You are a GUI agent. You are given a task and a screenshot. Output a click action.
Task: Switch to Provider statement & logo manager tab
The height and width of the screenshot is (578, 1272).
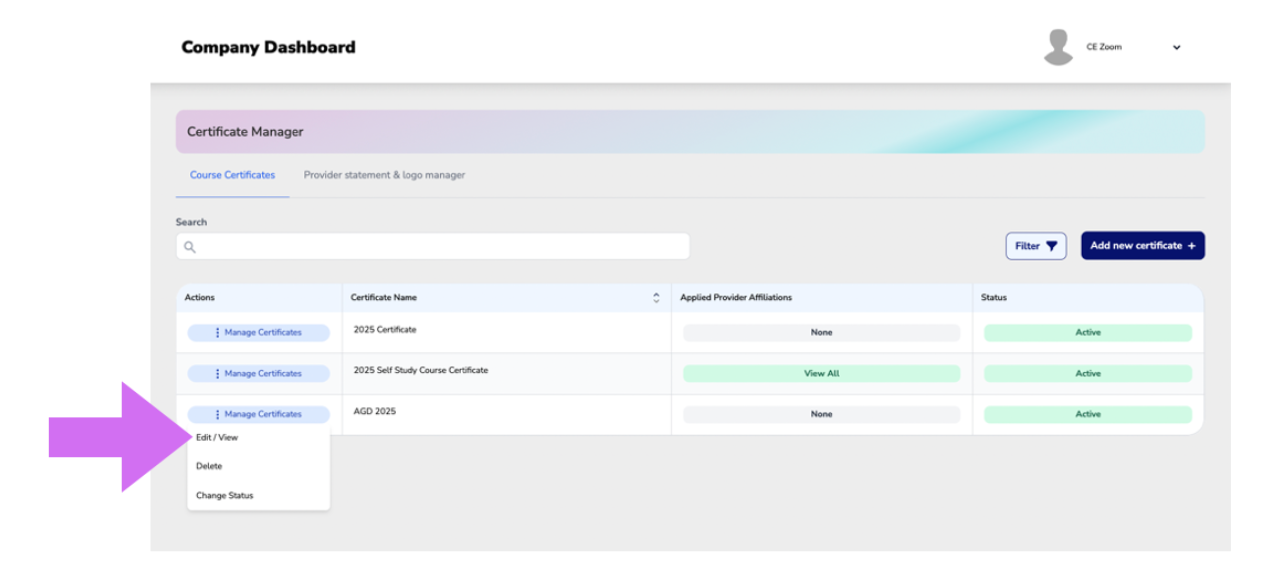pos(384,175)
